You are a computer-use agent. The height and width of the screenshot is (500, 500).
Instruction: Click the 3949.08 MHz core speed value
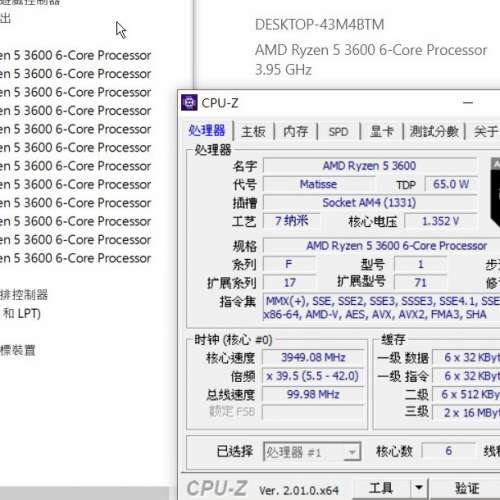pyautogui.click(x=313, y=357)
